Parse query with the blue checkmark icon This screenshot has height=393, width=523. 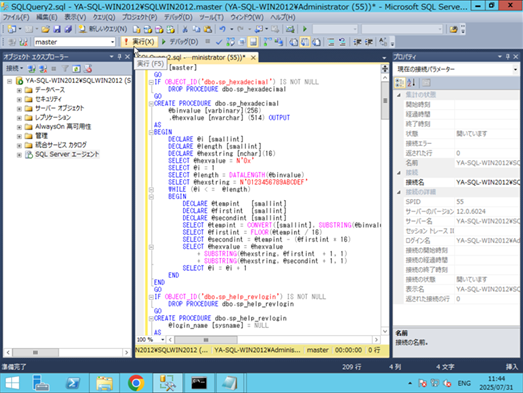pyautogui.click(x=219, y=42)
